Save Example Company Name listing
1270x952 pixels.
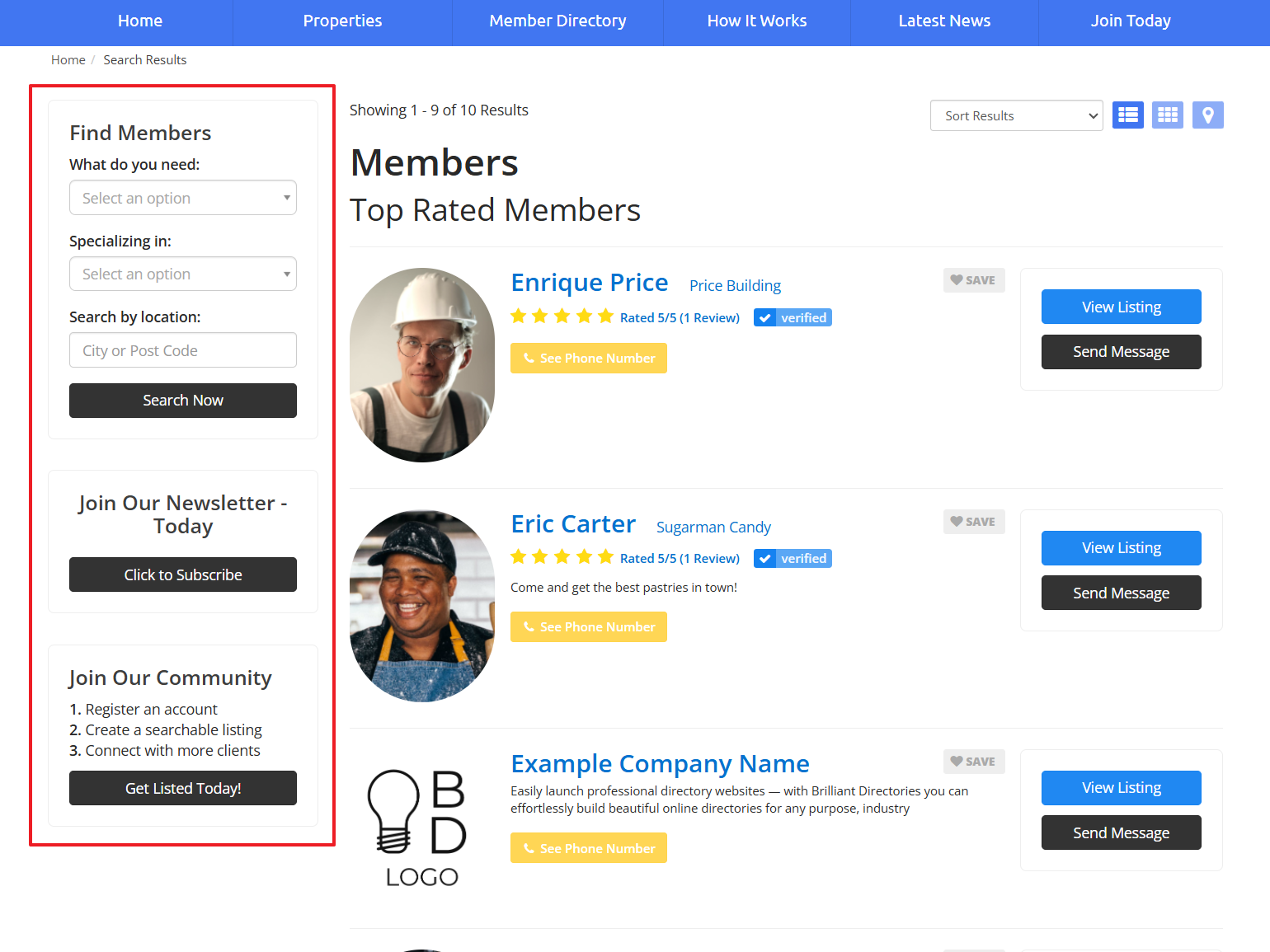[974, 762]
